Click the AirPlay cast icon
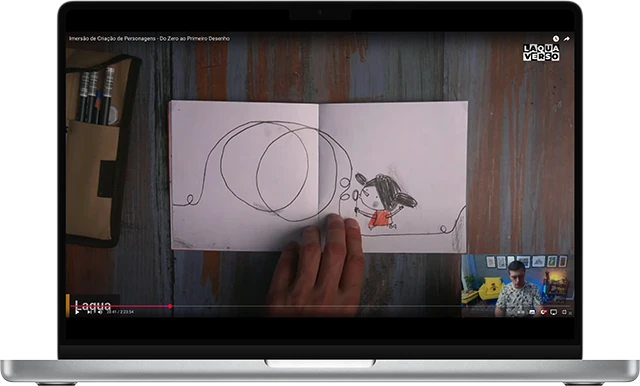Viewport: 640px width, 386px height. (x=553, y=312)
